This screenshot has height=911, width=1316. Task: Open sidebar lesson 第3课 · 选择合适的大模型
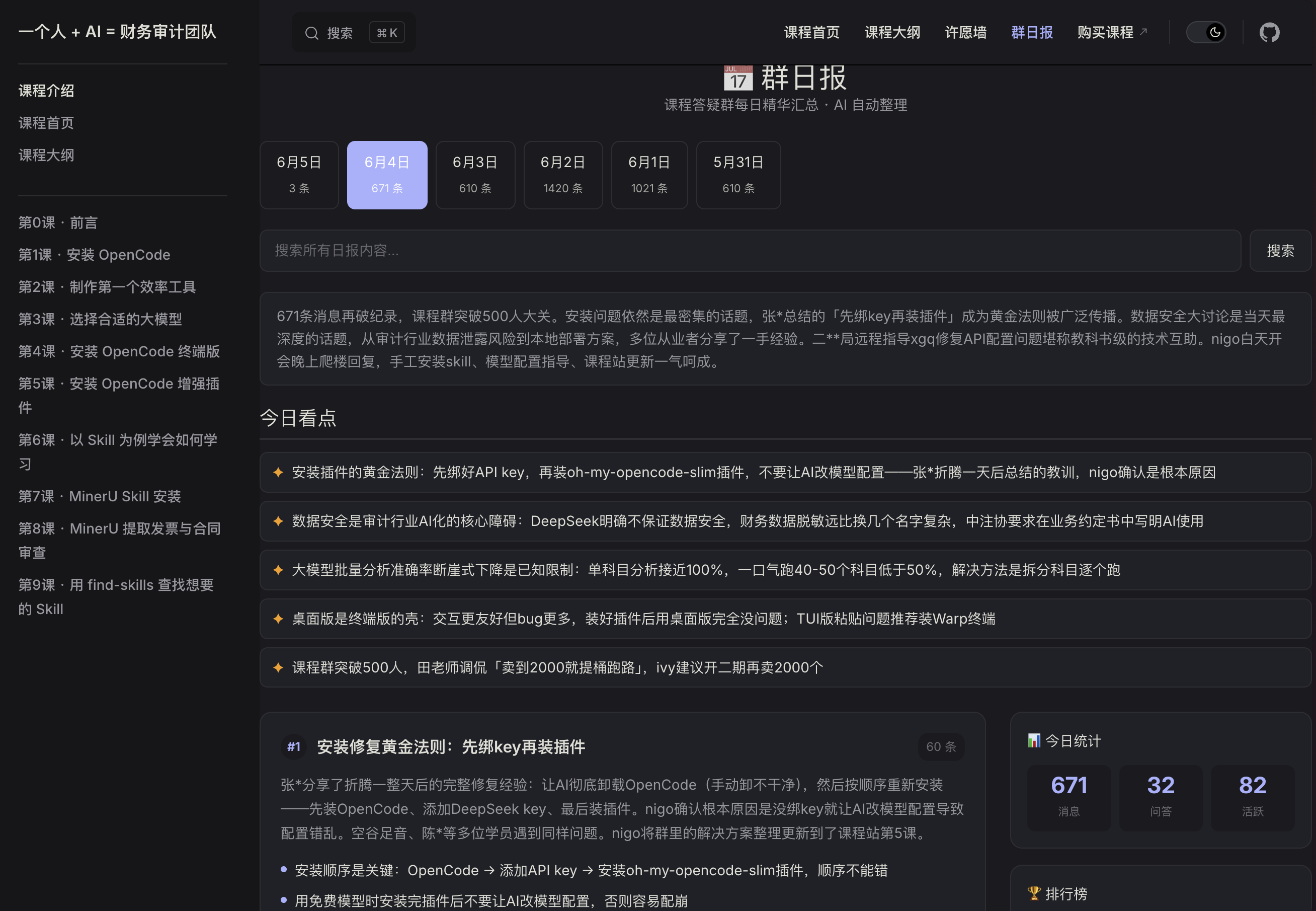click(101, 319)
